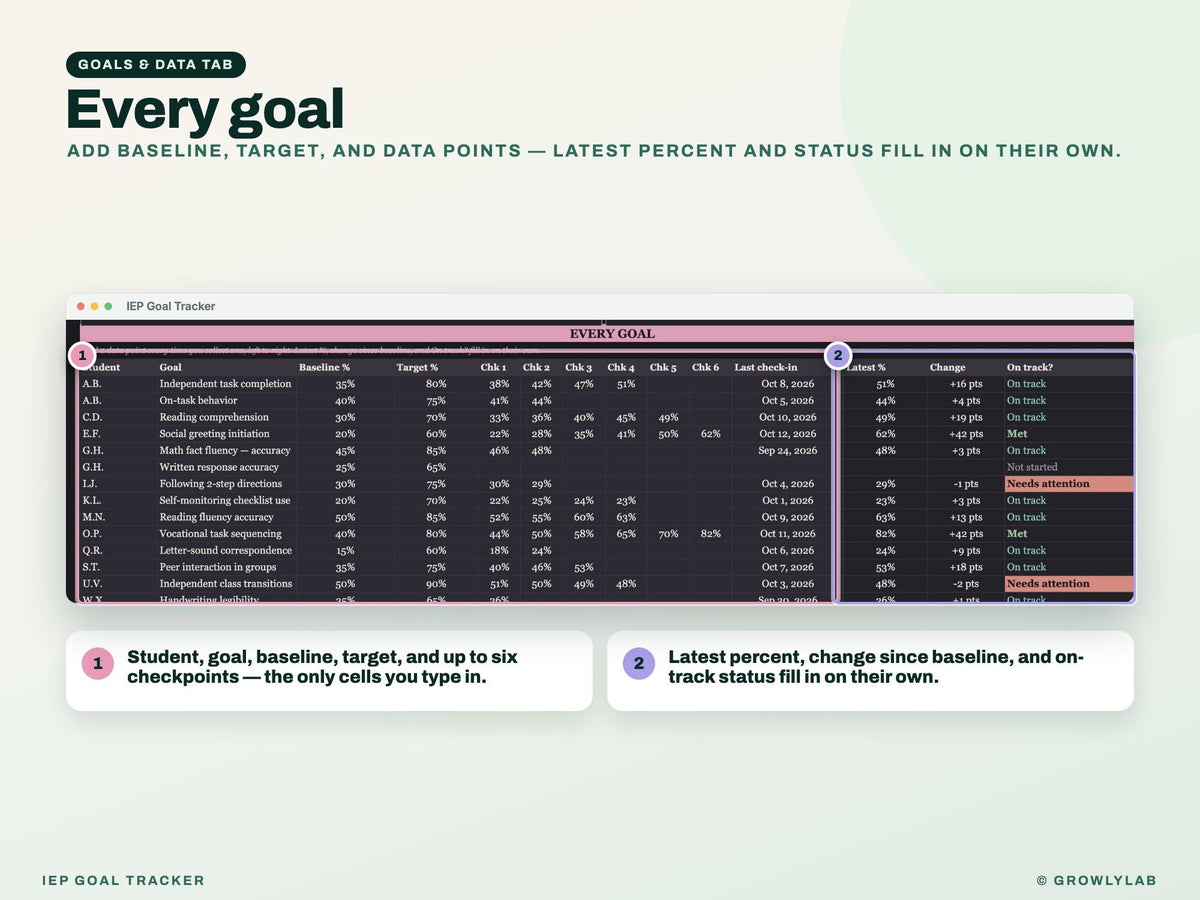Click the On track? column header

point(1030,367)
